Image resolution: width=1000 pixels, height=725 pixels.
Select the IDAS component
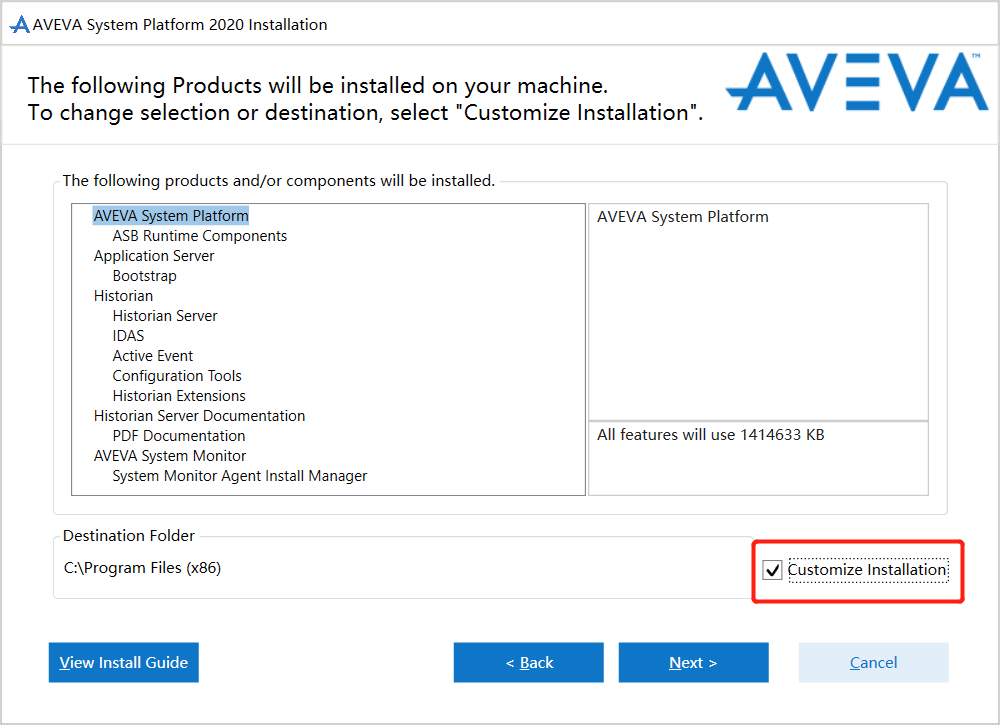[x=128, y=336]
